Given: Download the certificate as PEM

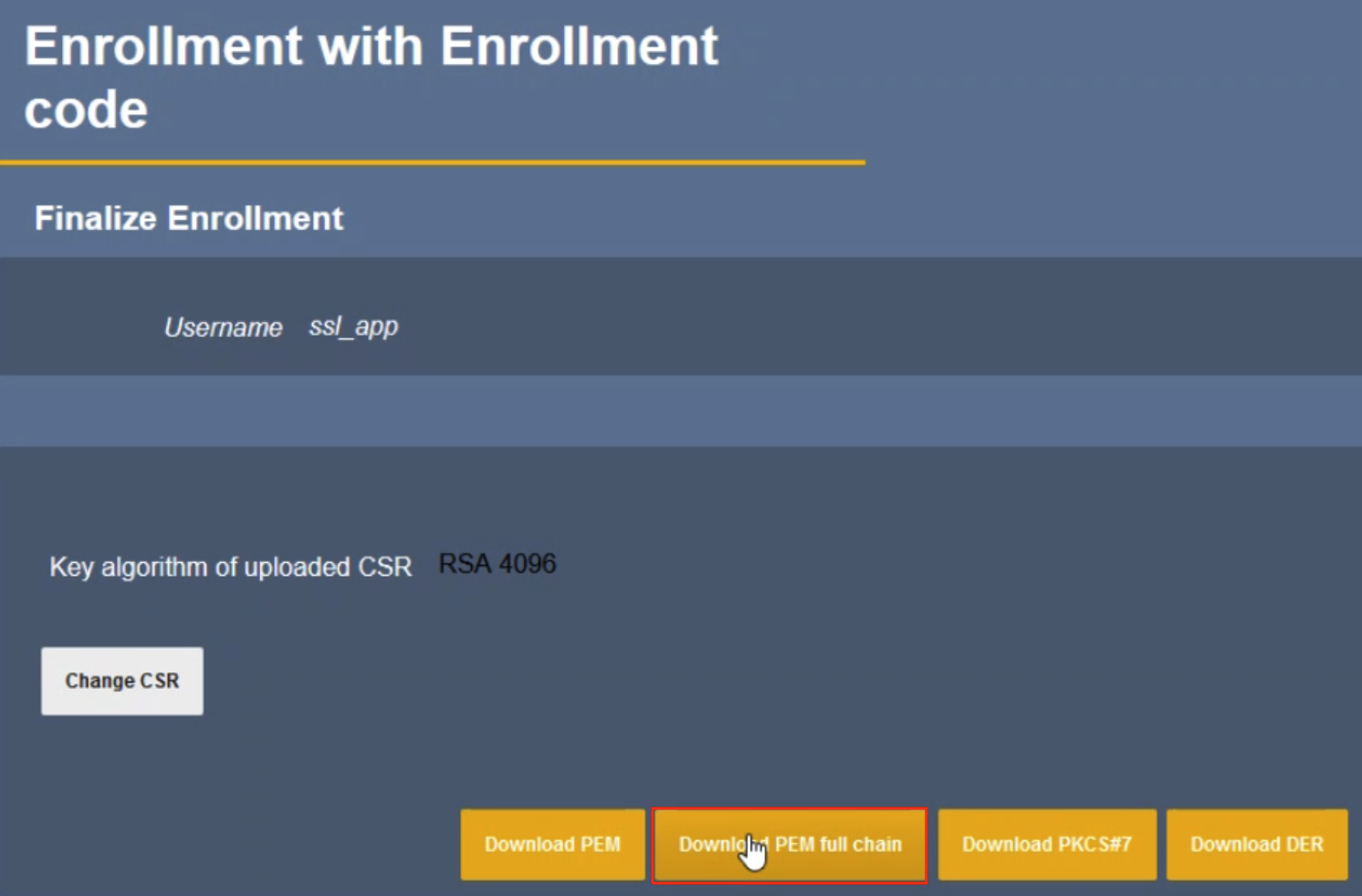Looking at the screenshot, I should [x=552, y=844].
